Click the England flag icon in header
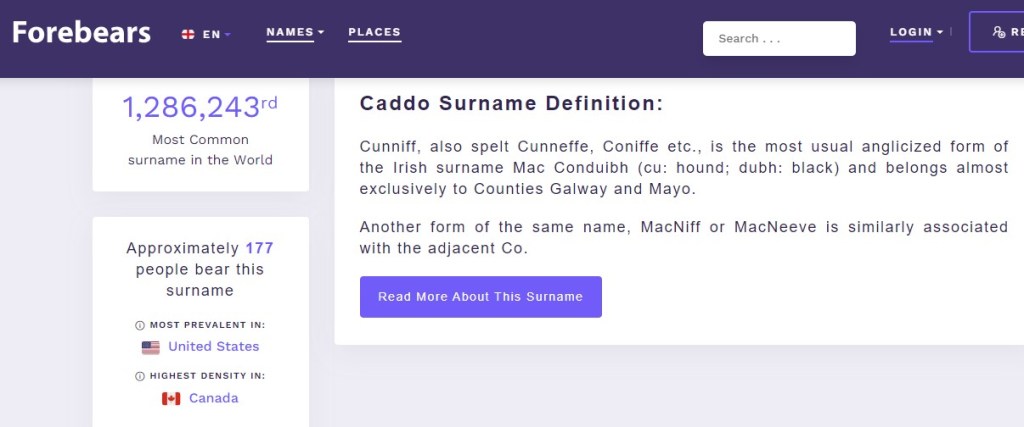Viewport: 1024px width, 427px height. 188,34
